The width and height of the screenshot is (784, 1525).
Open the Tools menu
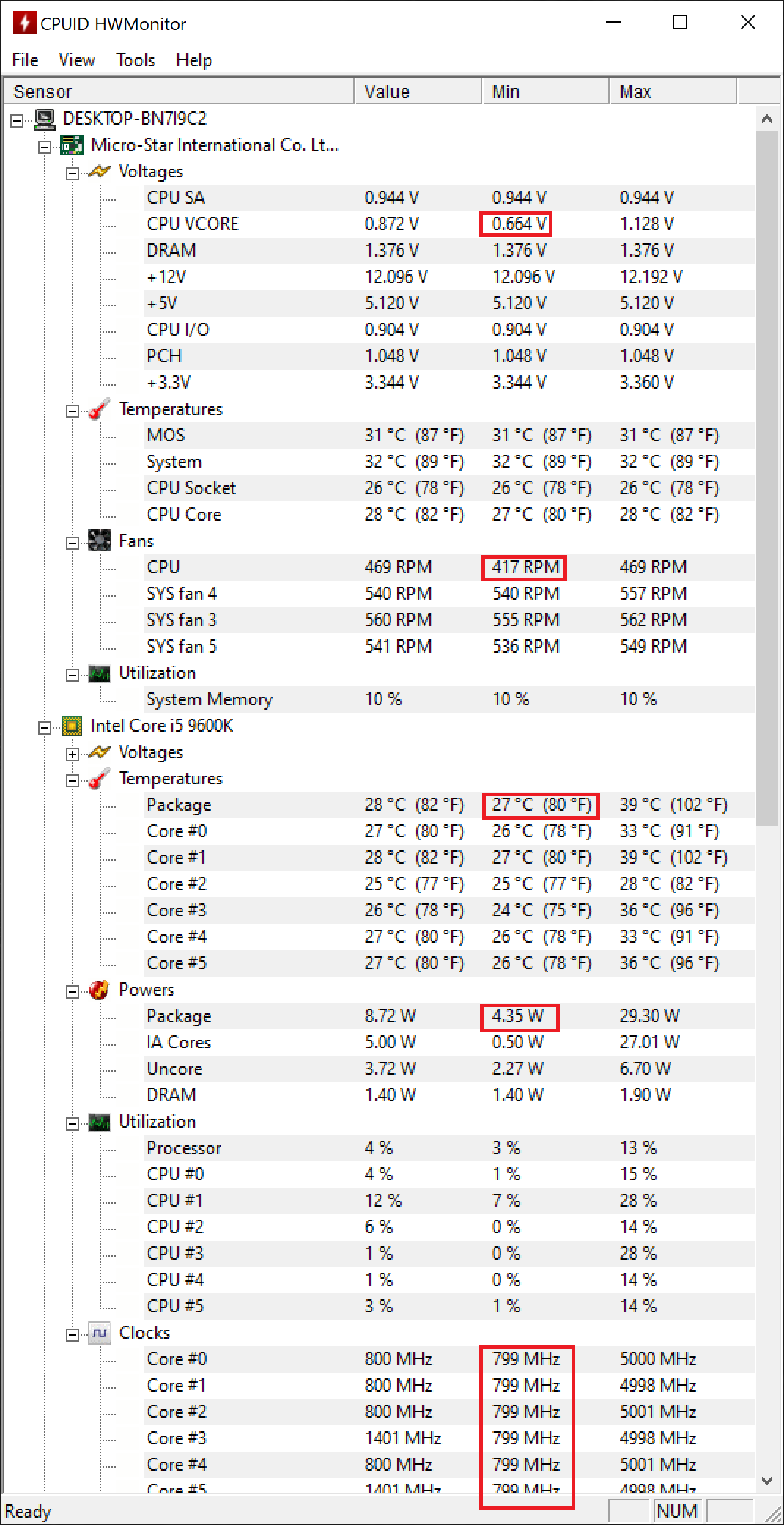pos(136,60)
